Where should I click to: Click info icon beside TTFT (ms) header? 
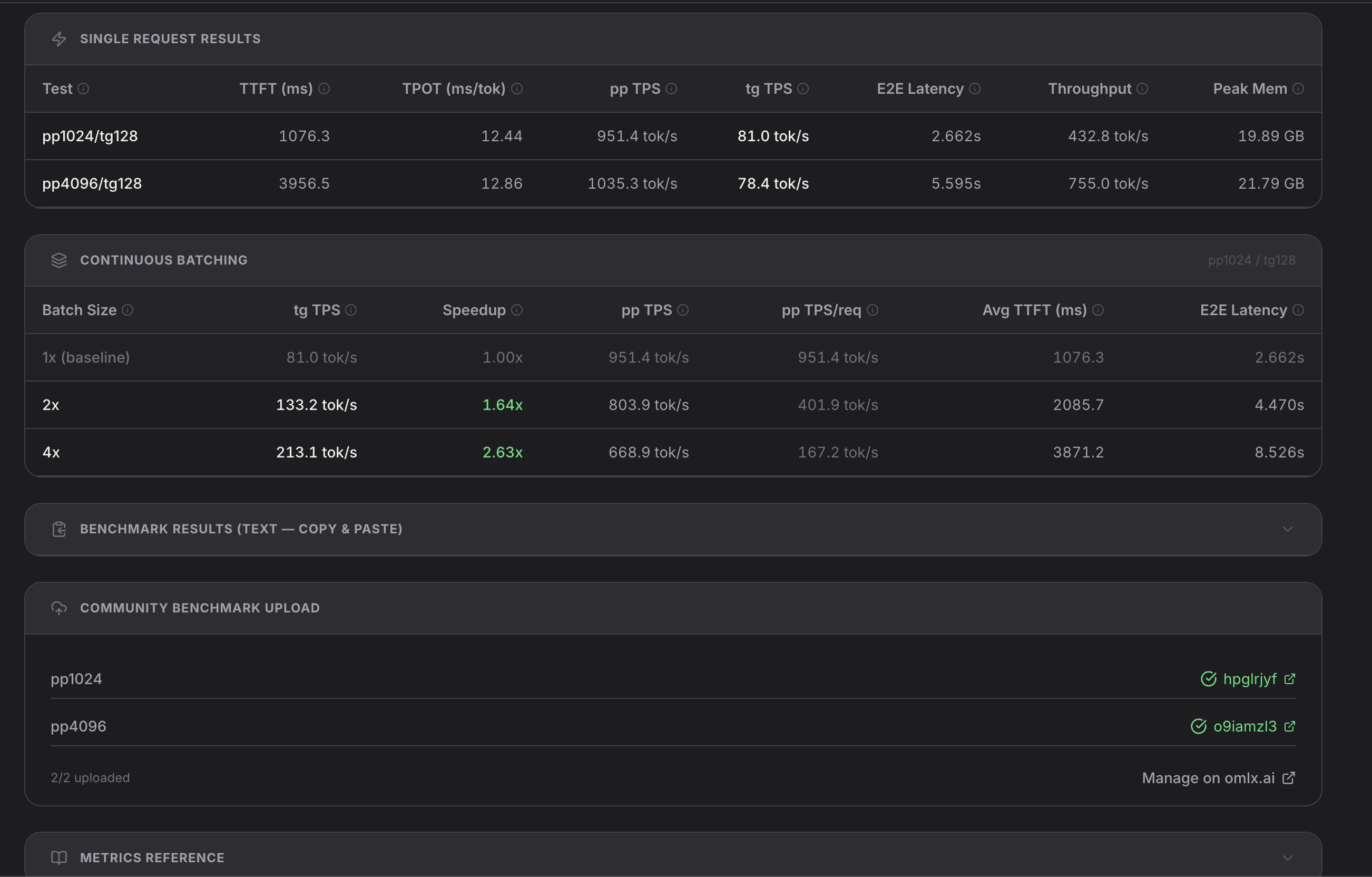coord(324,89)
